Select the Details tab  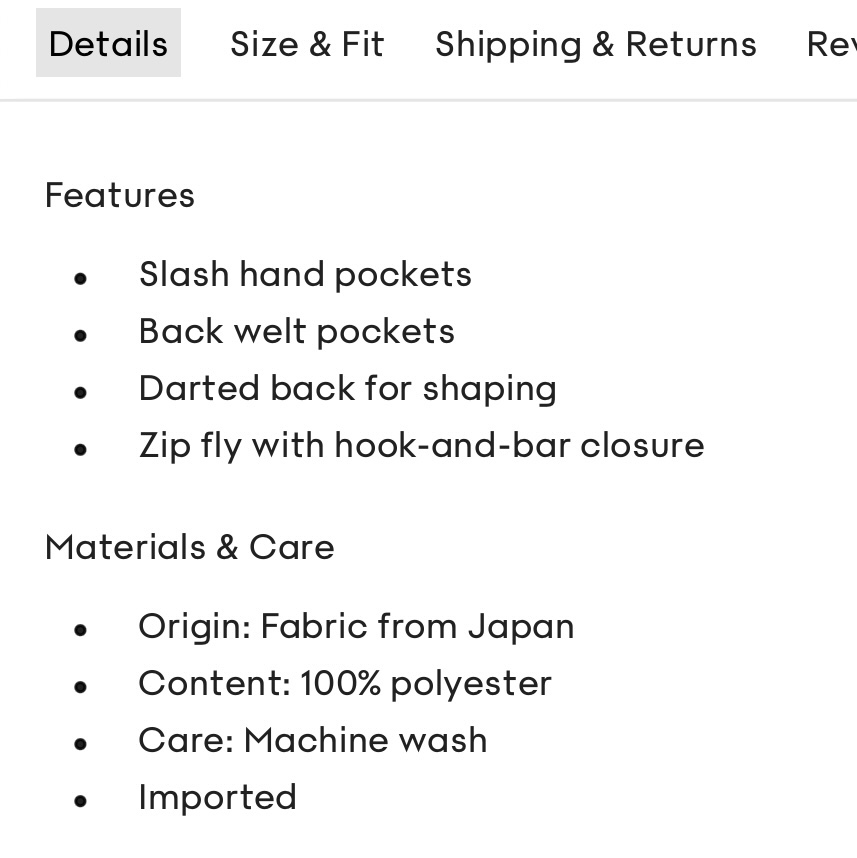click(108, 43)
